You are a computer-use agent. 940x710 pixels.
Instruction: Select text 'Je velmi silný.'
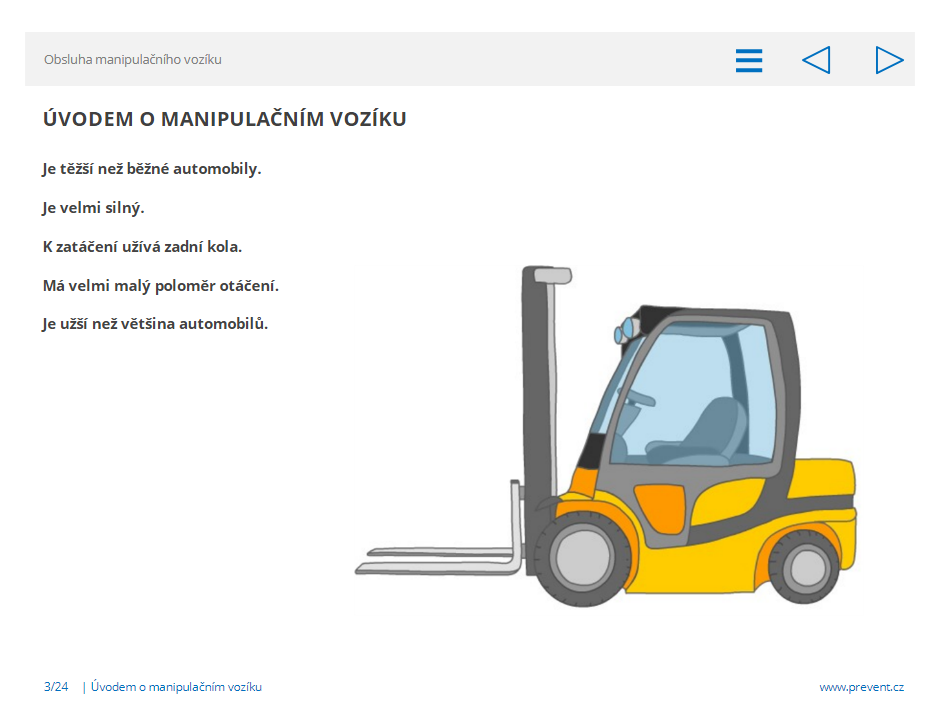[94, 208]
